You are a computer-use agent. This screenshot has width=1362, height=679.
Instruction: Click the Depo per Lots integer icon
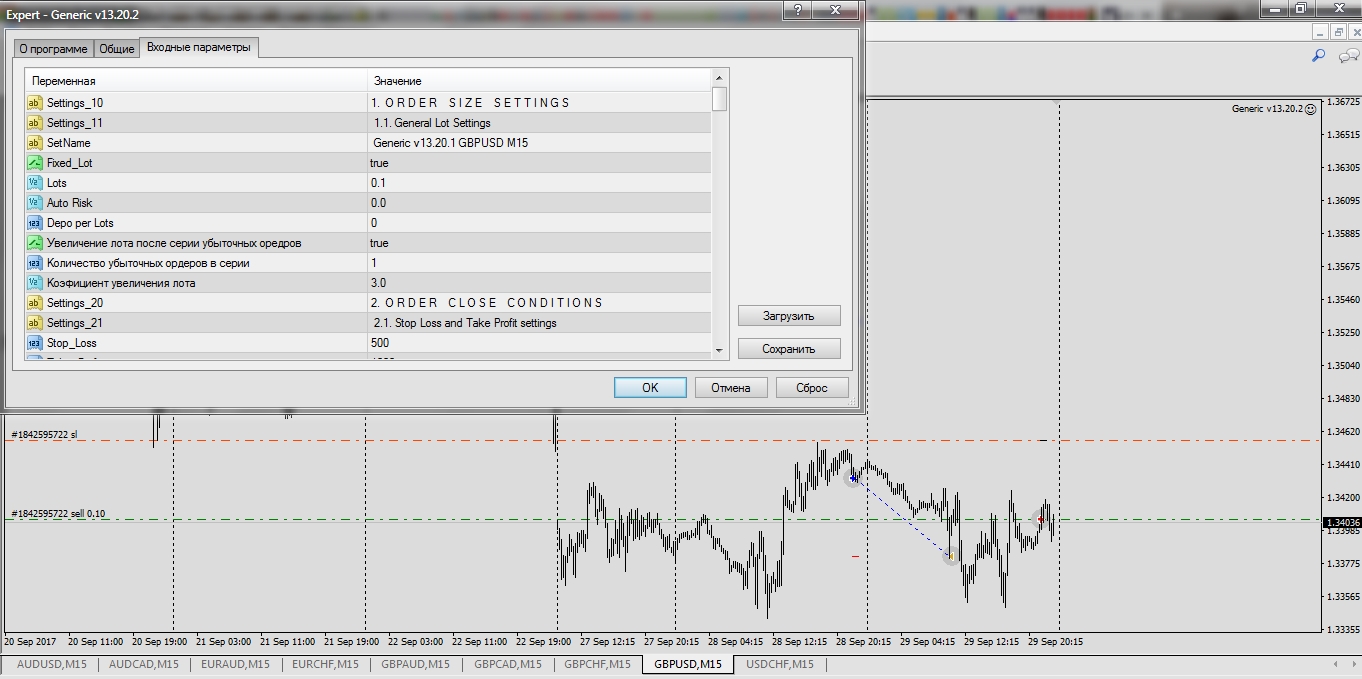(34, 223)
